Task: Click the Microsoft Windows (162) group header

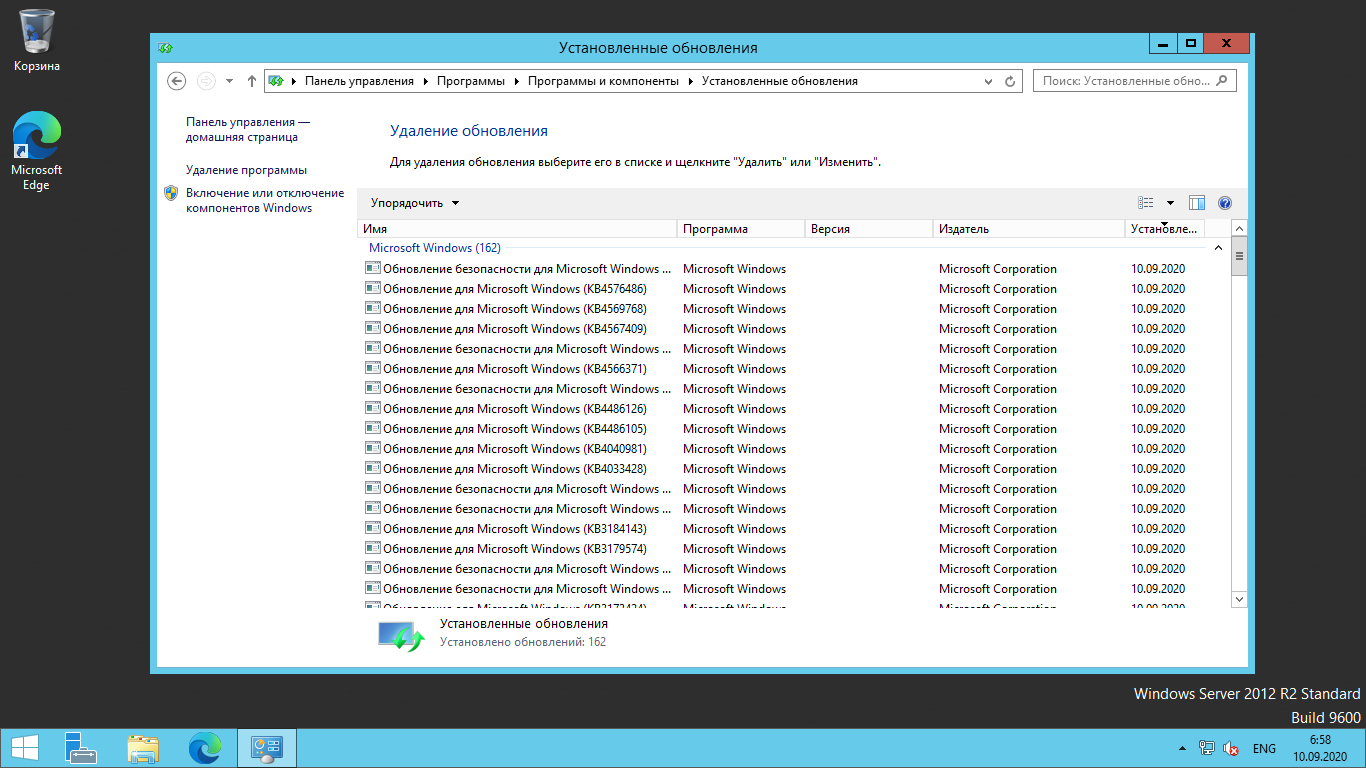Action: pos(435,248)
